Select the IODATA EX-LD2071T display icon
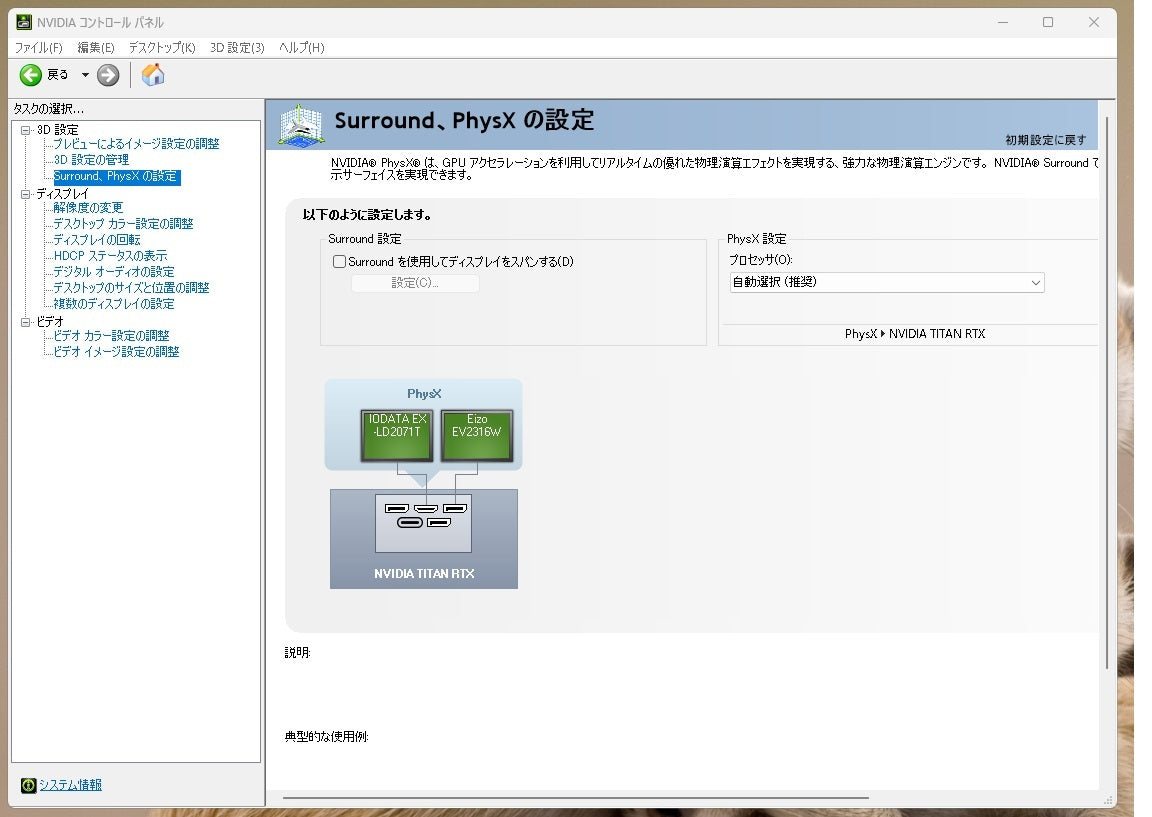The height and width of the screenshot is (817, 1152). pos(397,436)
